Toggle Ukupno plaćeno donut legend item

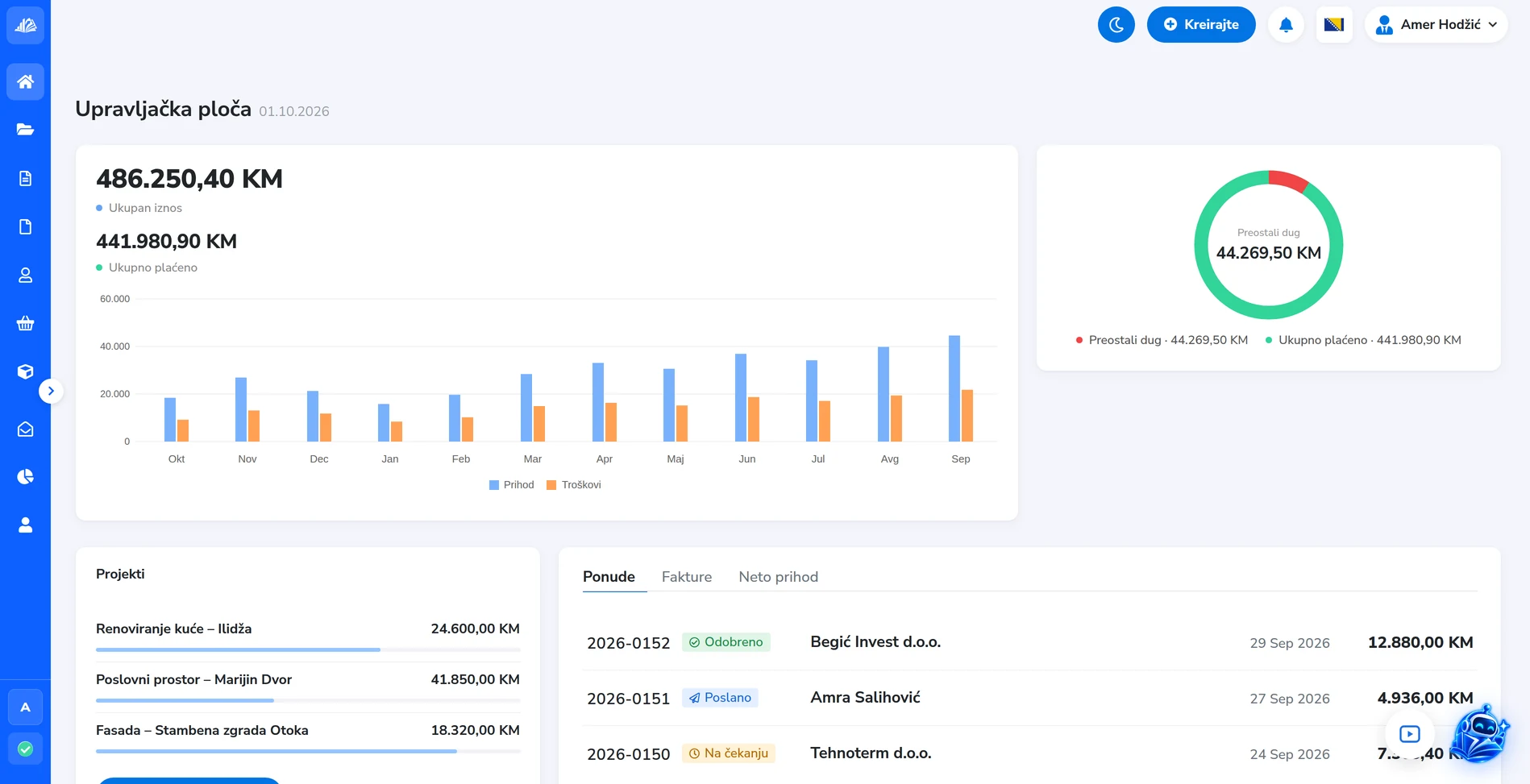click(x=1363, y=340)
